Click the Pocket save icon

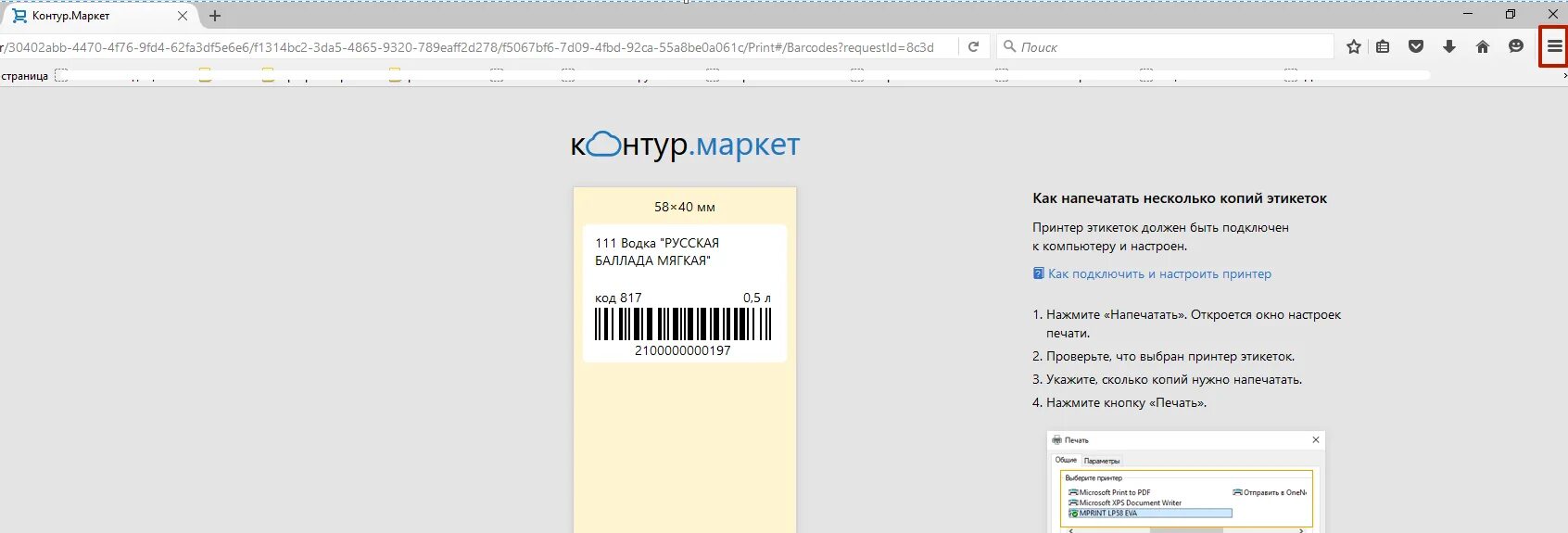click(x=1416, y=46)
